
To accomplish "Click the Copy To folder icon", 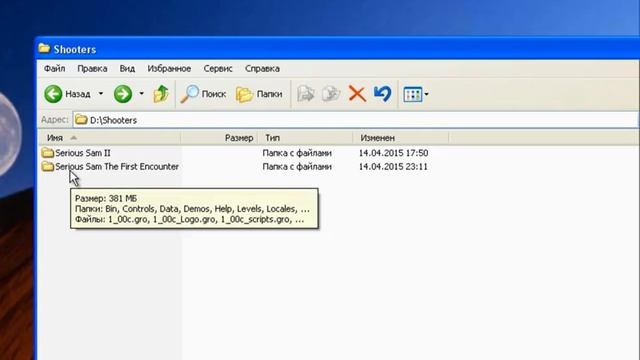I will [331, 94].
